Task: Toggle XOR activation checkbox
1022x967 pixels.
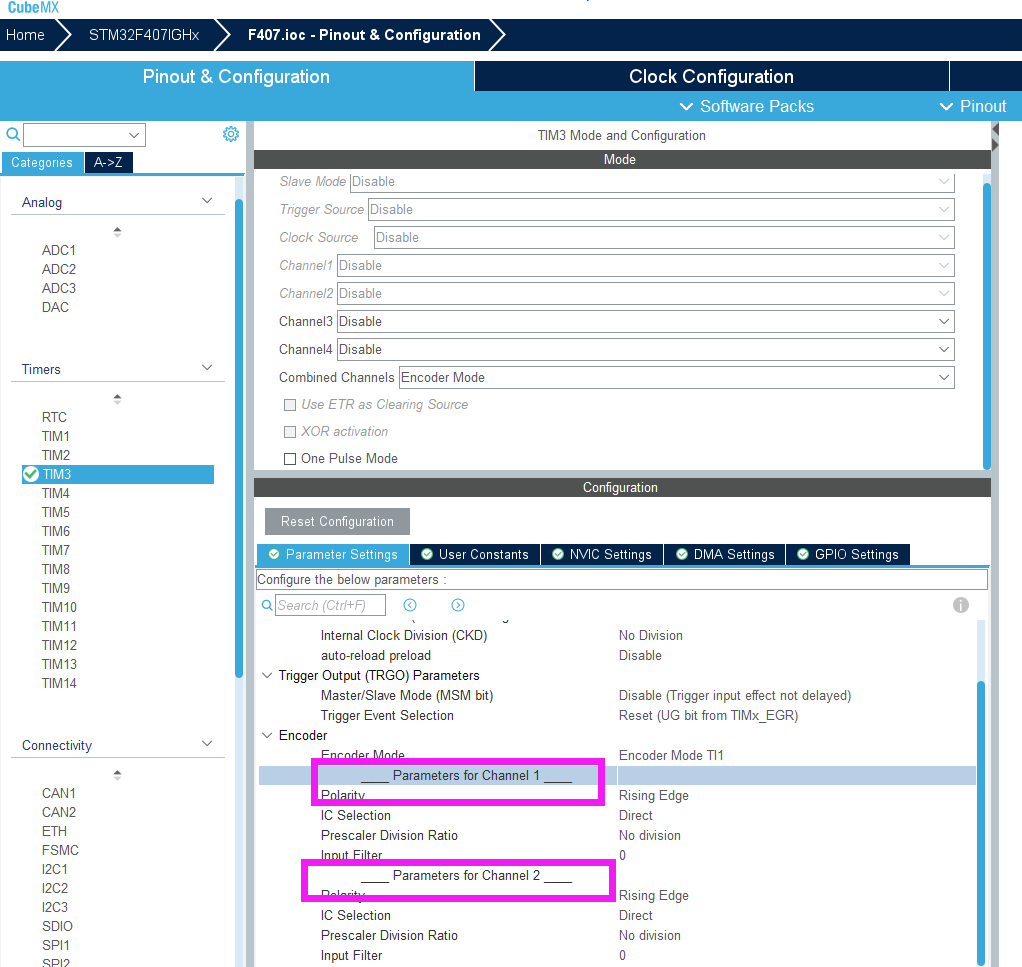Action: coord(290,431)
